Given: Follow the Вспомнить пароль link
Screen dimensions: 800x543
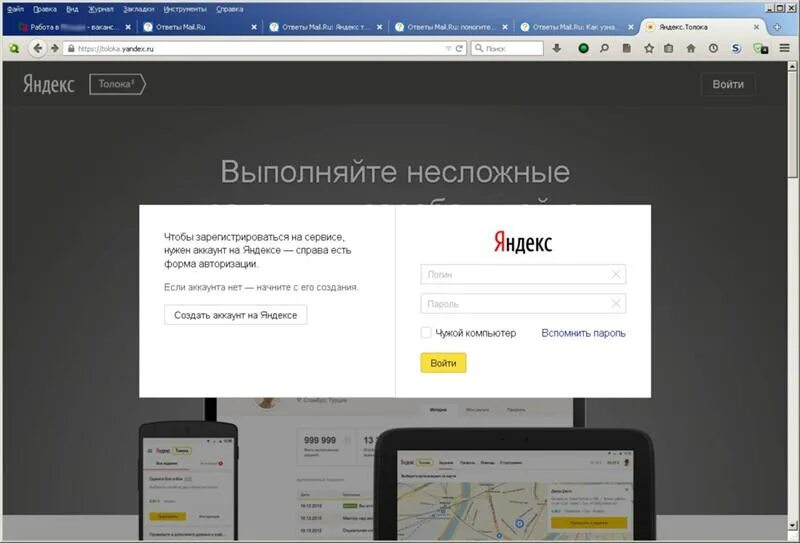Looking at the screenshot, I should click(583, 333).
